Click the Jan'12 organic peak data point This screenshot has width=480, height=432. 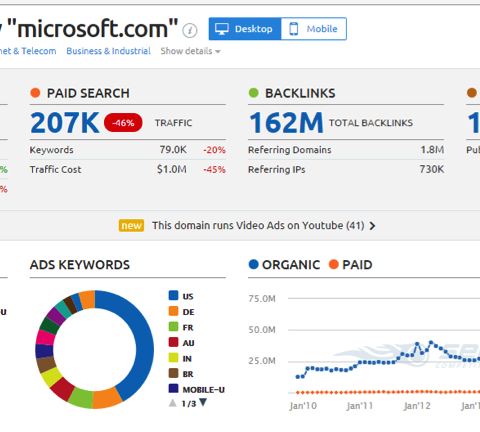coord(417,344)
